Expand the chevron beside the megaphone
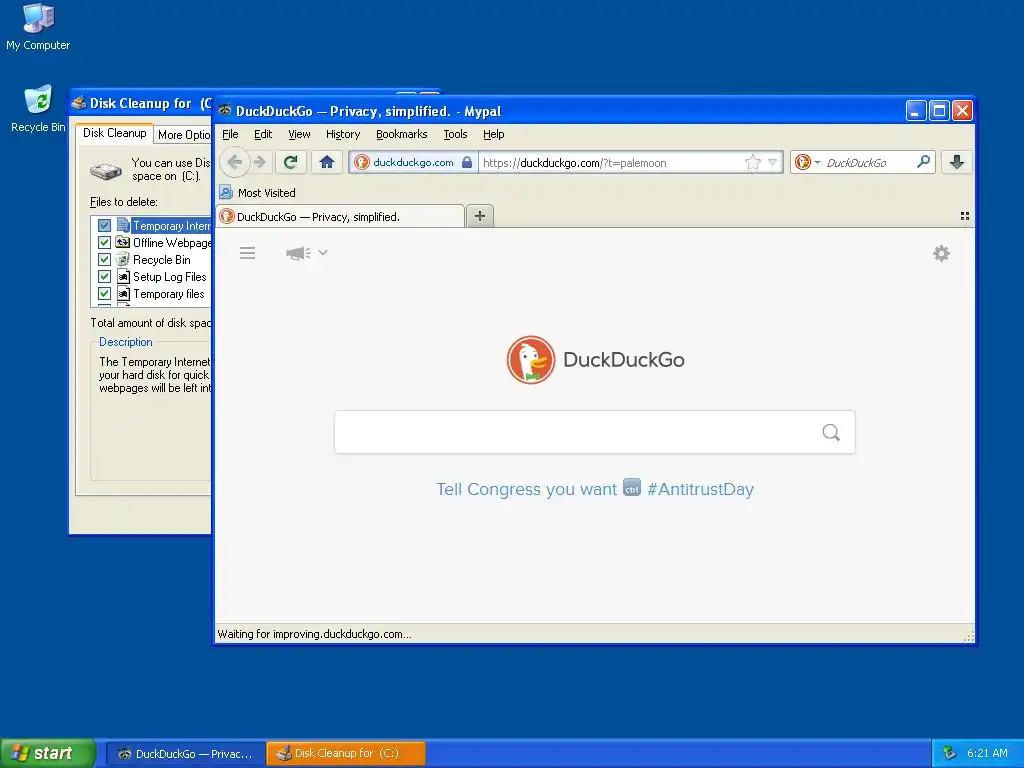Viewport: 1024px width, 768px height. click(x=323, y=252)
